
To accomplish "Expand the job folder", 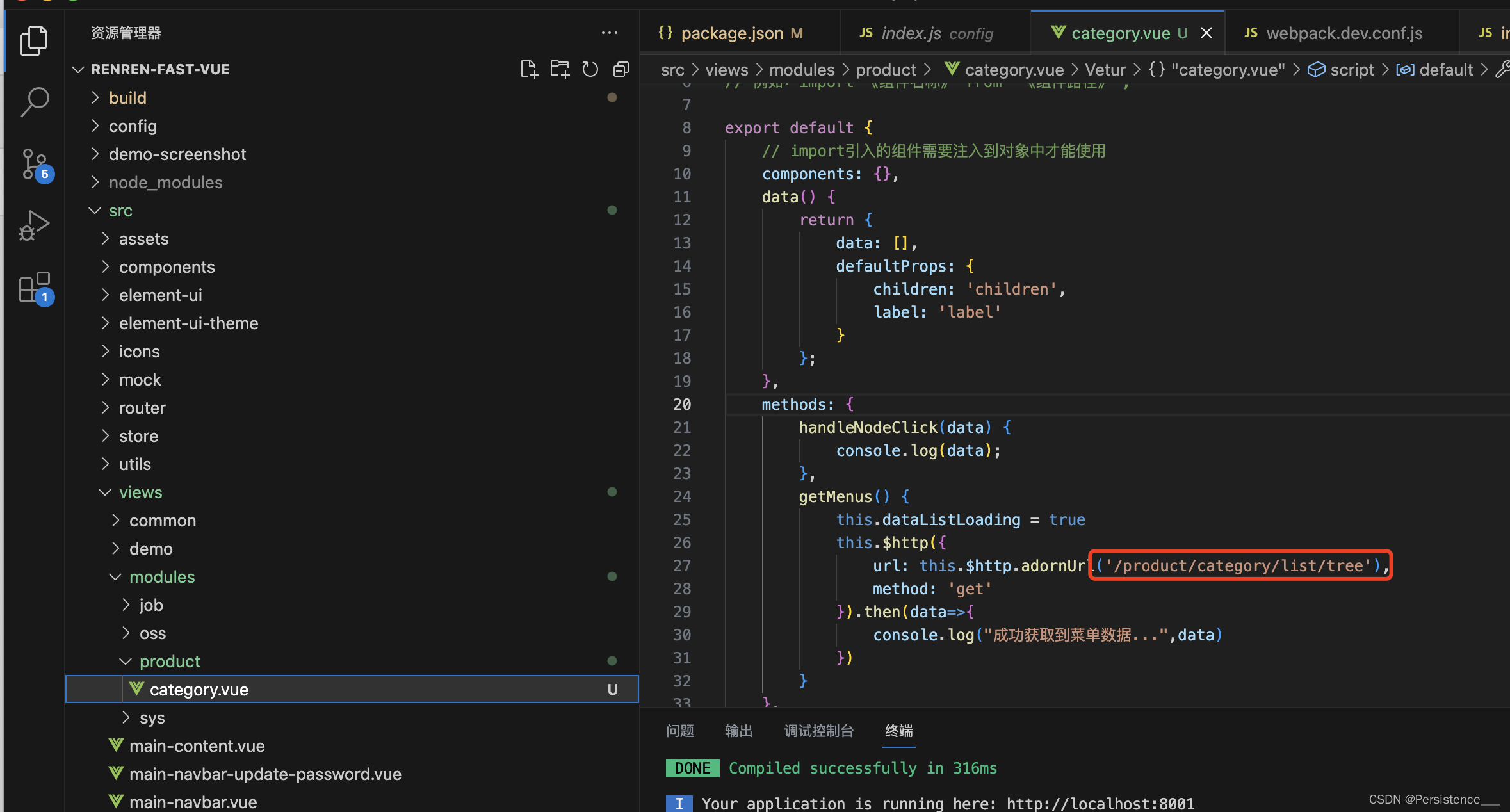I will [352, 605].
